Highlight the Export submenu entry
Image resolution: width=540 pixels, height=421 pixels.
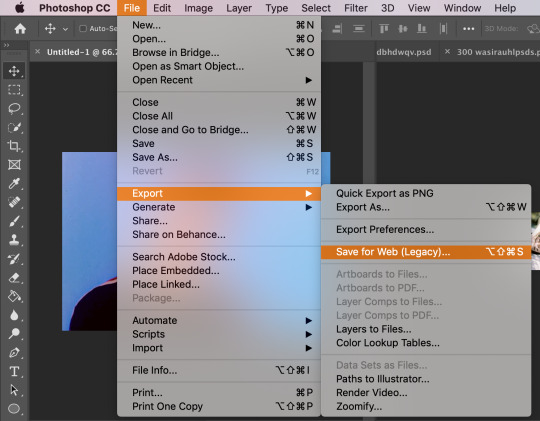(x=219, y=194)
